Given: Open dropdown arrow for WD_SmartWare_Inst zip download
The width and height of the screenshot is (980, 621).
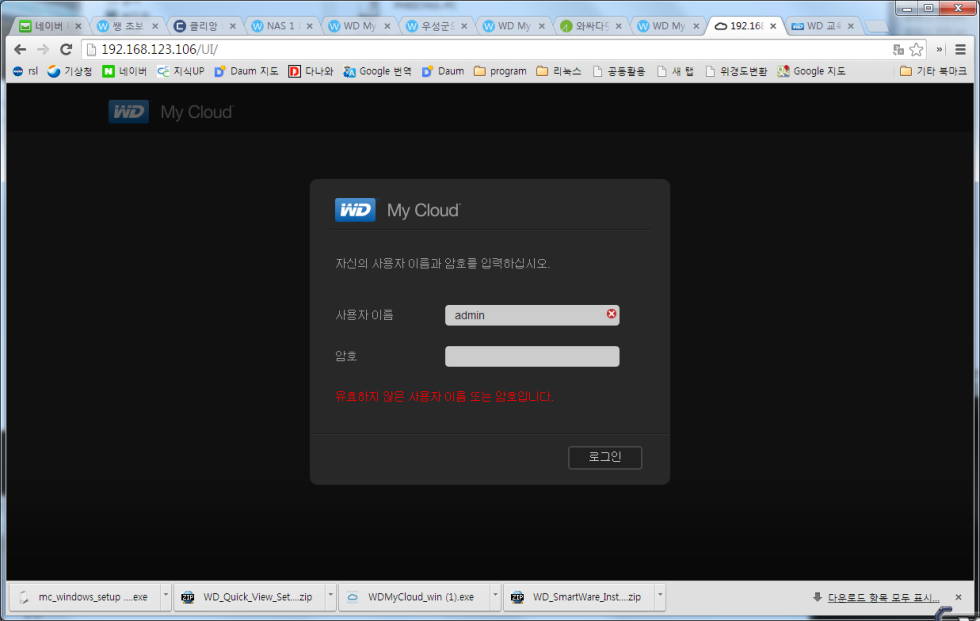Looking at the screenshot, I should click(x=659, y=597).
